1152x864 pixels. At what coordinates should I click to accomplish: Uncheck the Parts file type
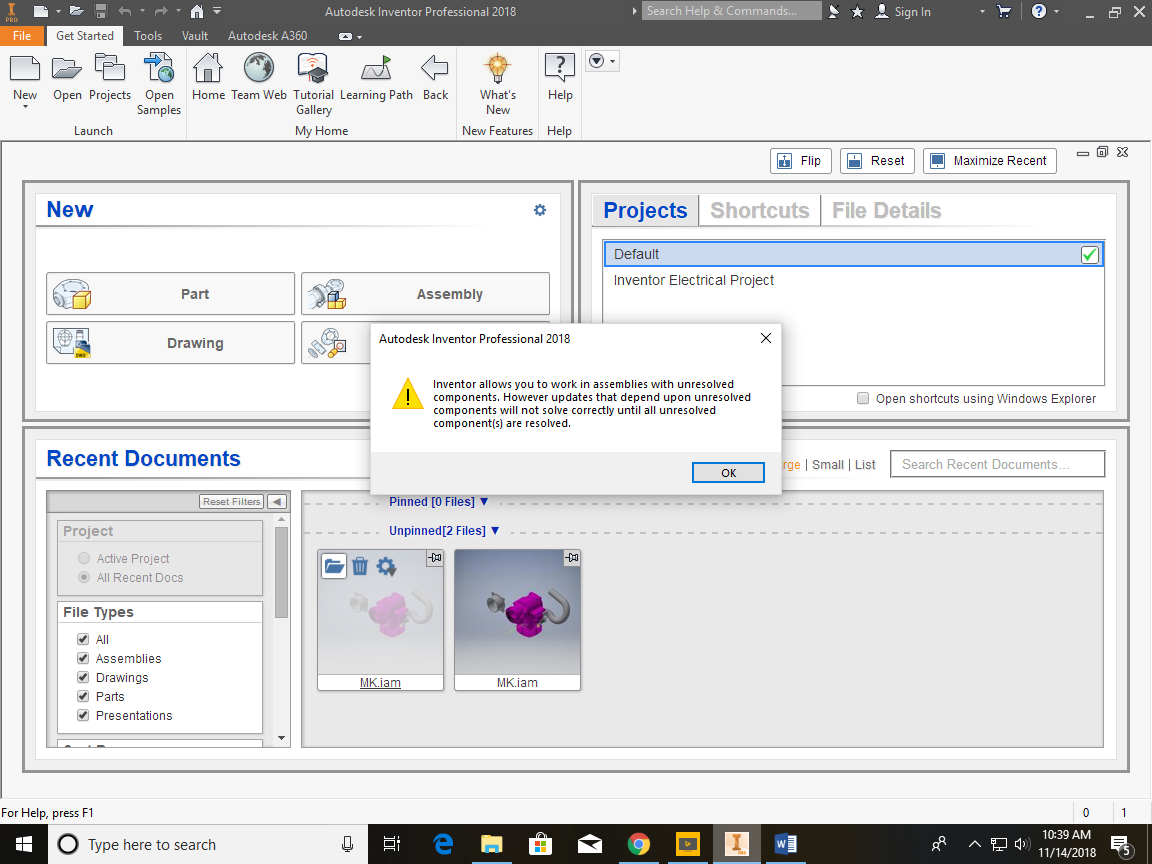[83, 696]
